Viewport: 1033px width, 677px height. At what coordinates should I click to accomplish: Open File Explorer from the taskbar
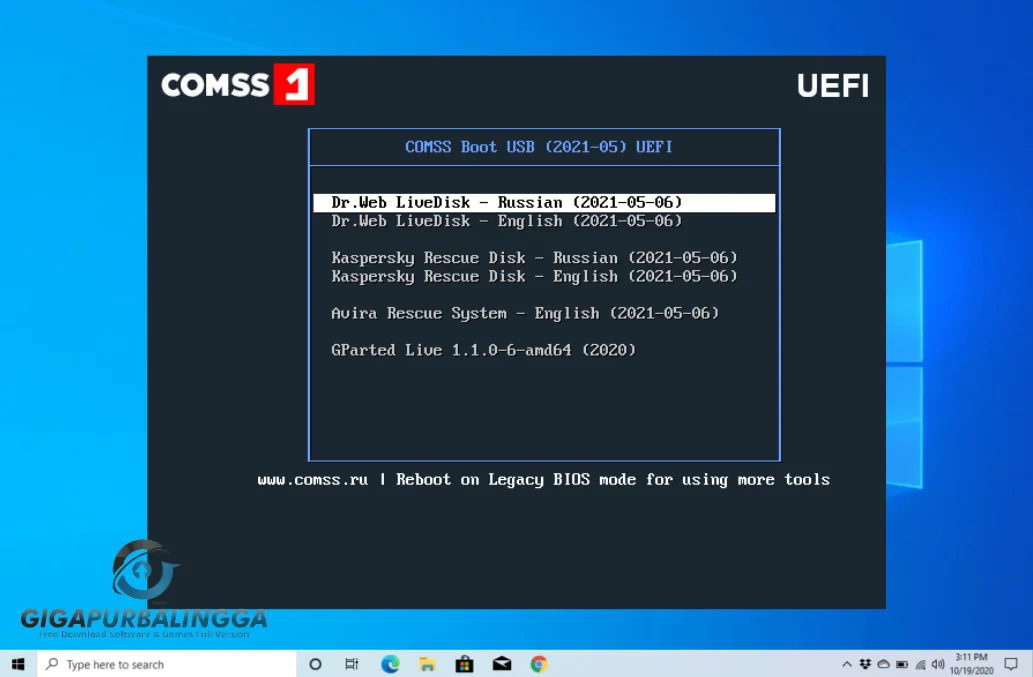pos(427,664)
